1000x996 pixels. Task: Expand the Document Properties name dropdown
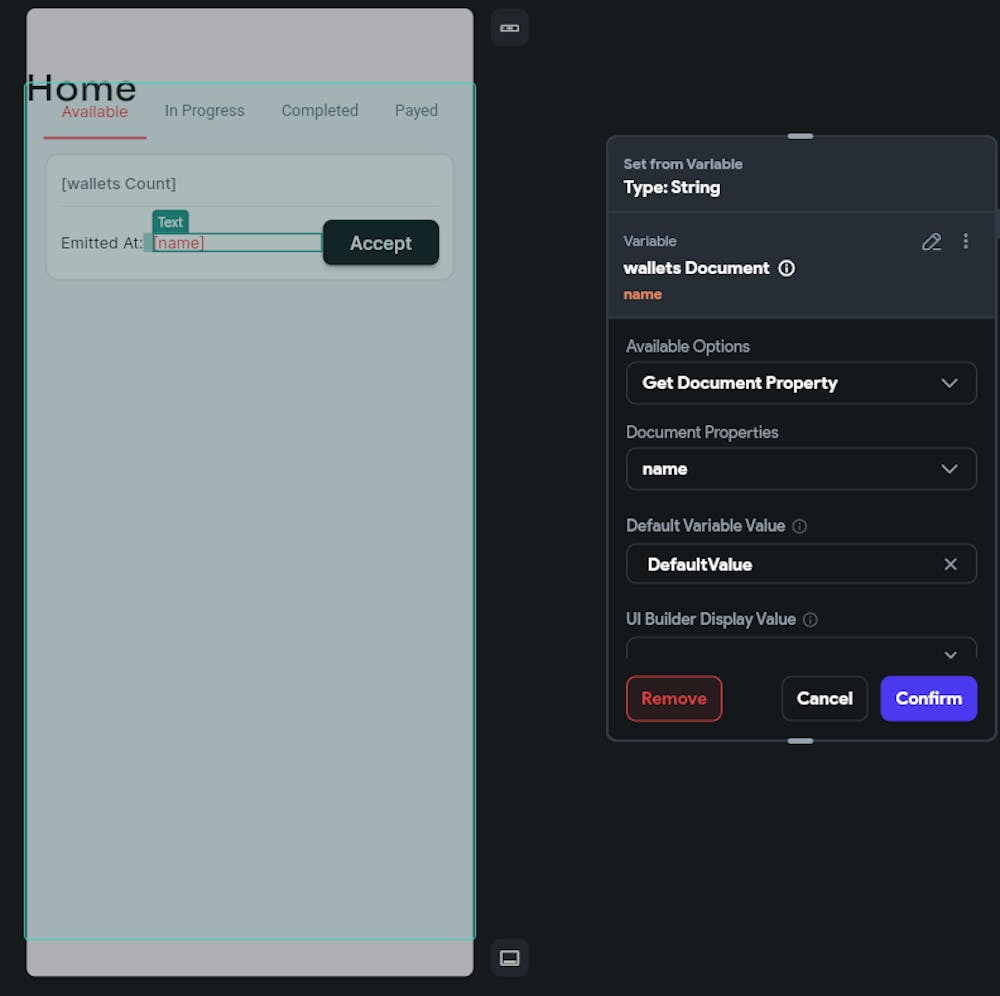coord(801,469)
